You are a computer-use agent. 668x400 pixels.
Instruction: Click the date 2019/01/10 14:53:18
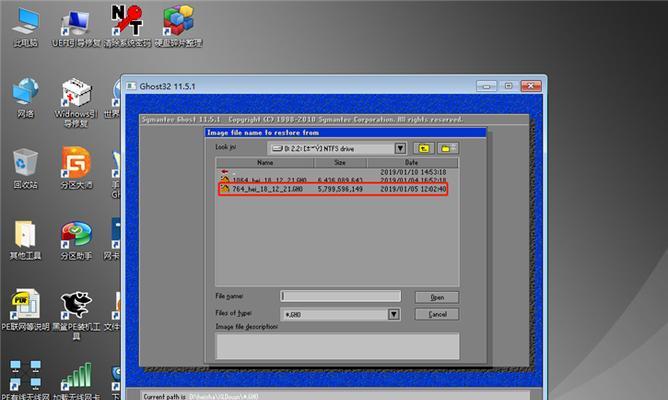tap(413, 172)
